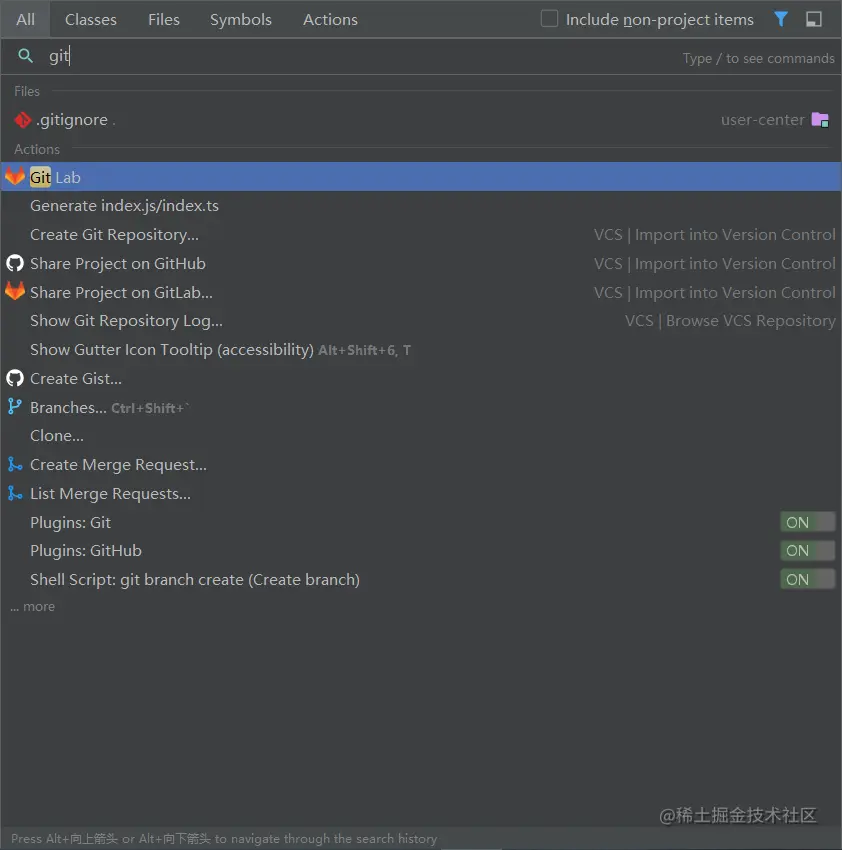This screenshot has height=850, width=842.
Task: Click the filter funnel icon
Action: click(x=781, y=20)
